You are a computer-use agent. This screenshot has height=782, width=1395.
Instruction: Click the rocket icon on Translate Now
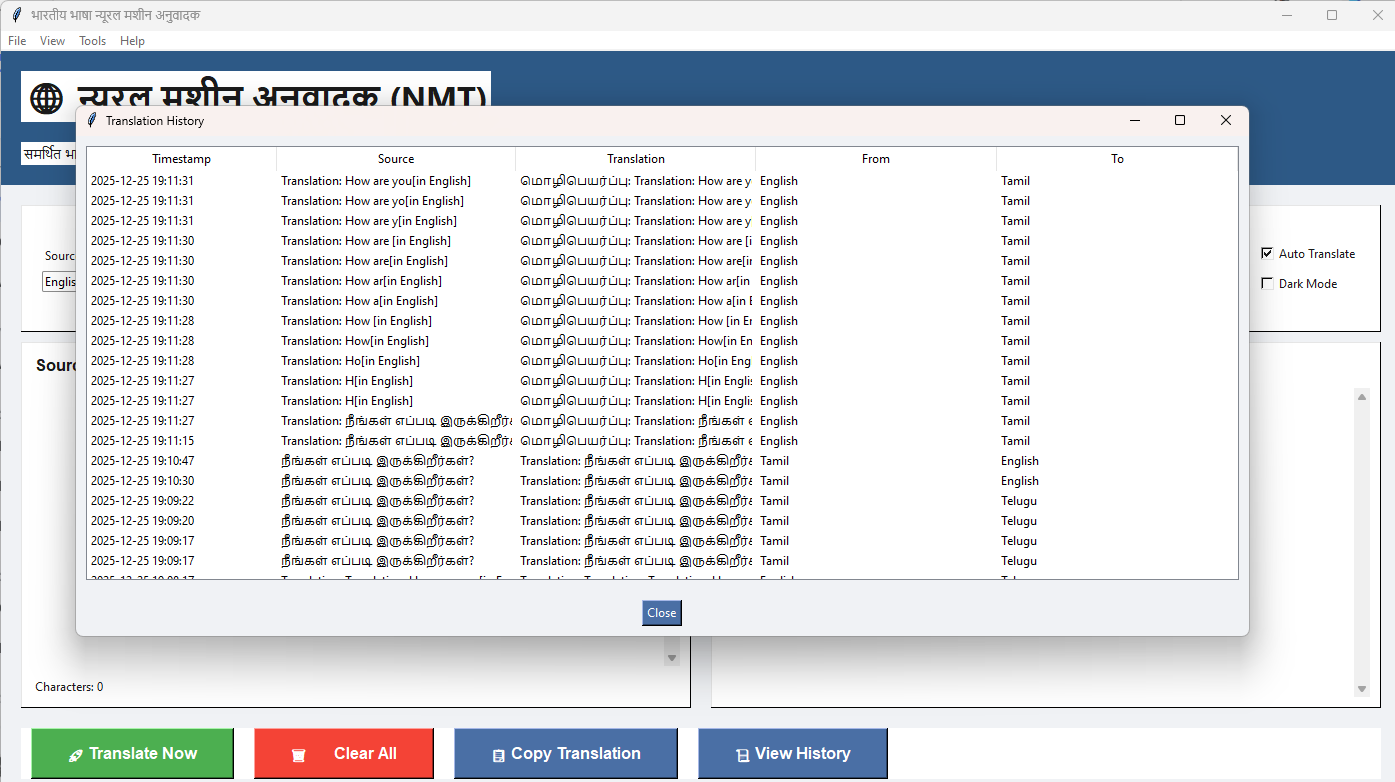point(75,755)
